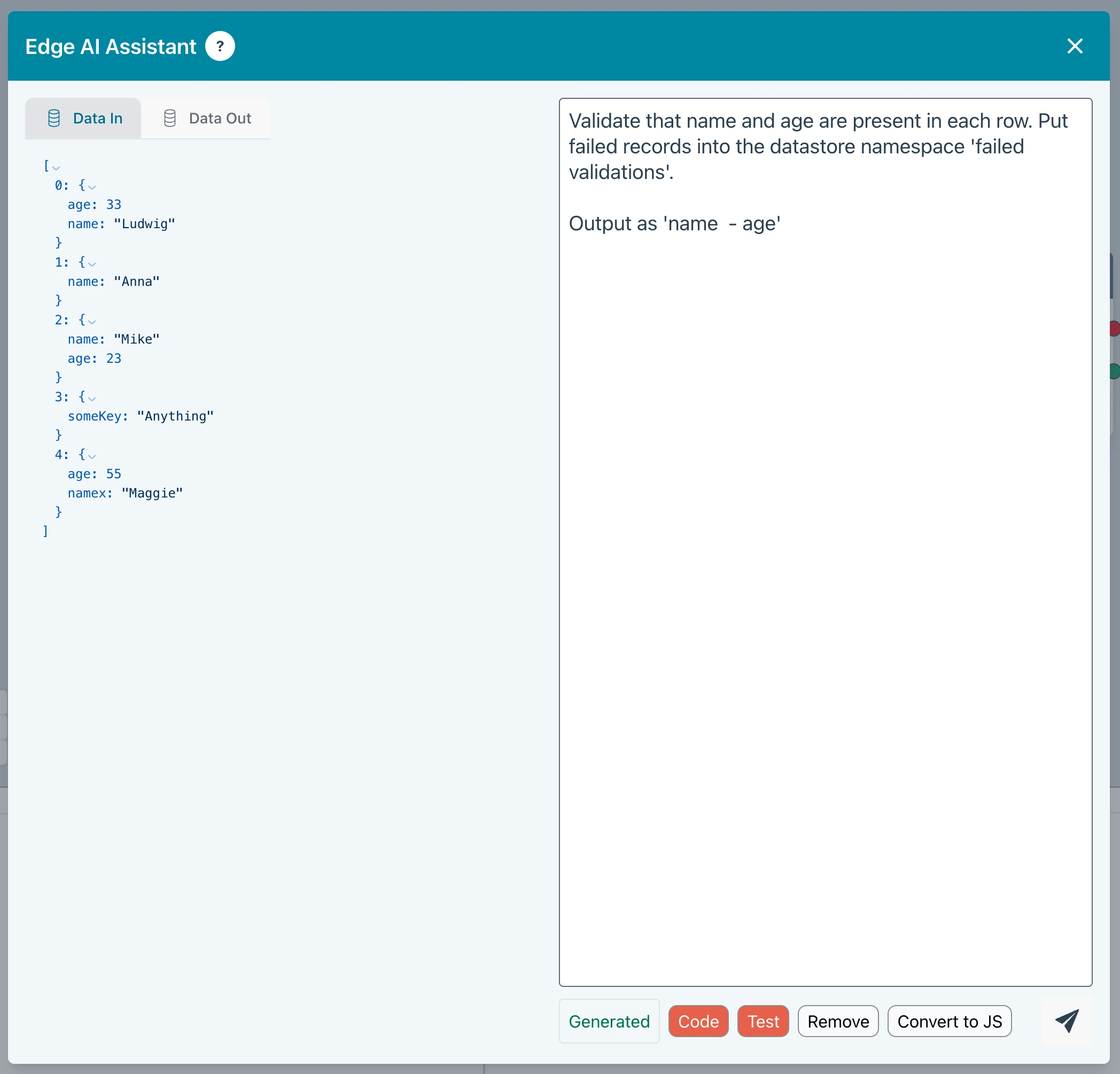The width and height of the screenshot is (1120, 1074).
Task: Send prompt with paper plane icon
Action: pos(1066,1021)
